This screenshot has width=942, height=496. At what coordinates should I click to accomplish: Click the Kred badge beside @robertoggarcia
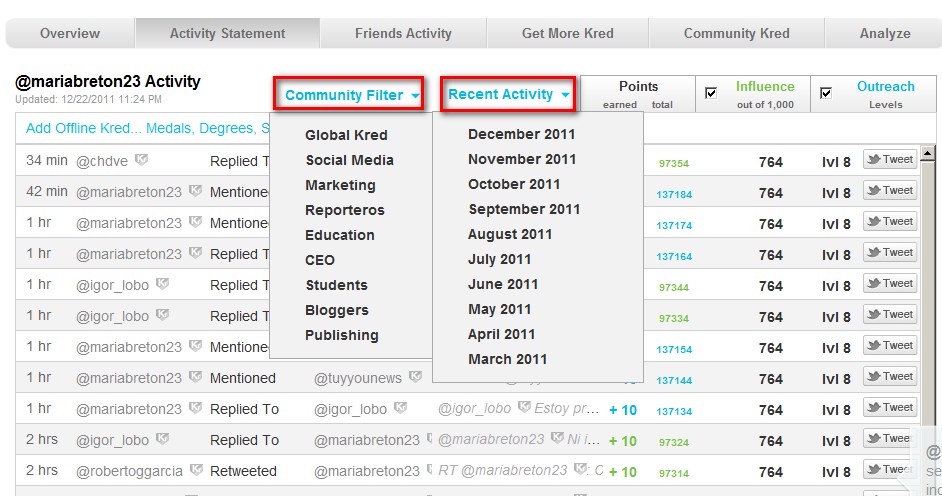[x=196, y=470]
